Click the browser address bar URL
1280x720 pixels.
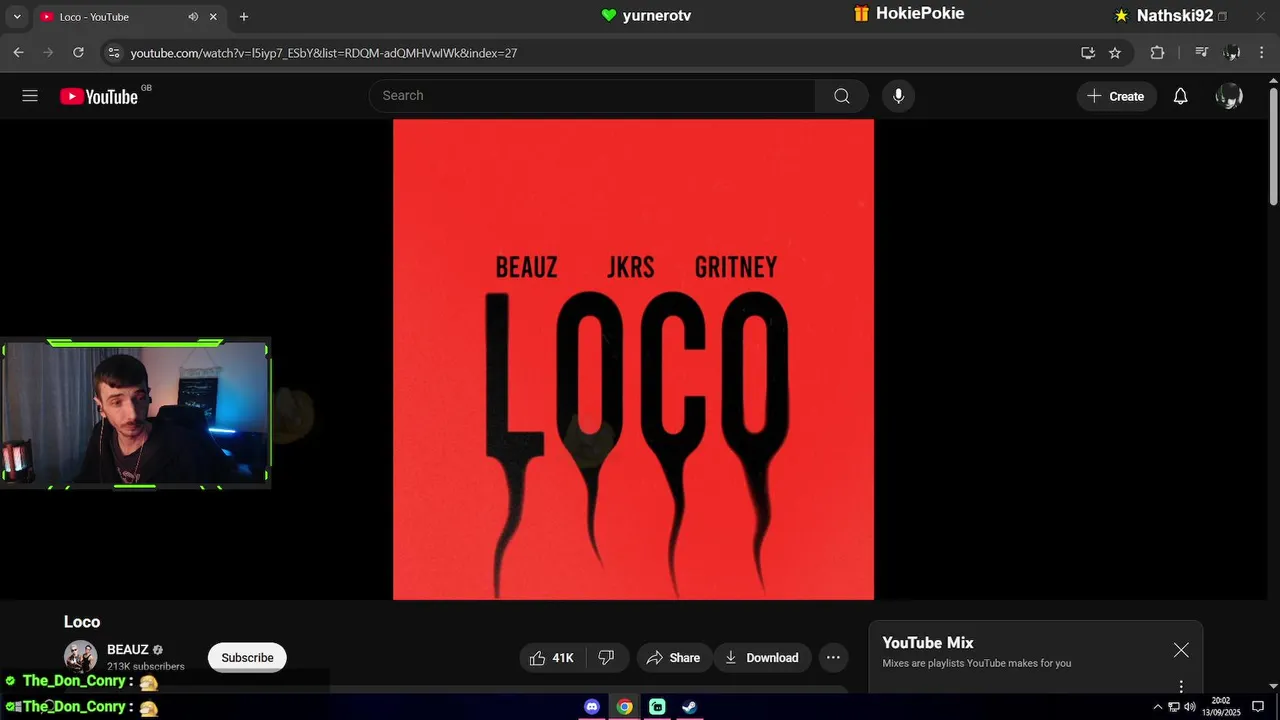324,53
